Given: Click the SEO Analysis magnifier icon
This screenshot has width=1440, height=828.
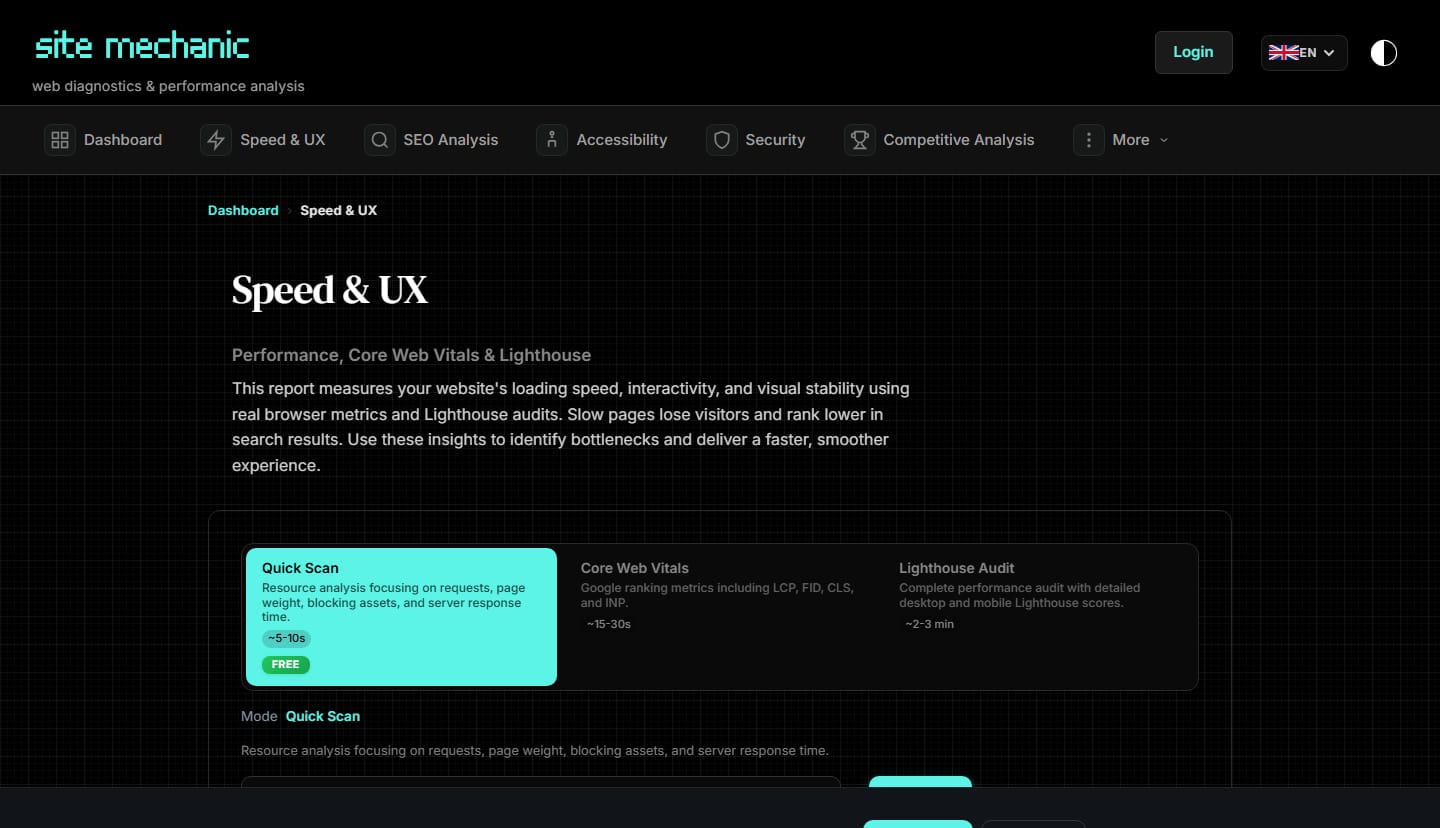Looking at the screenshot, I should coord(380,140).
